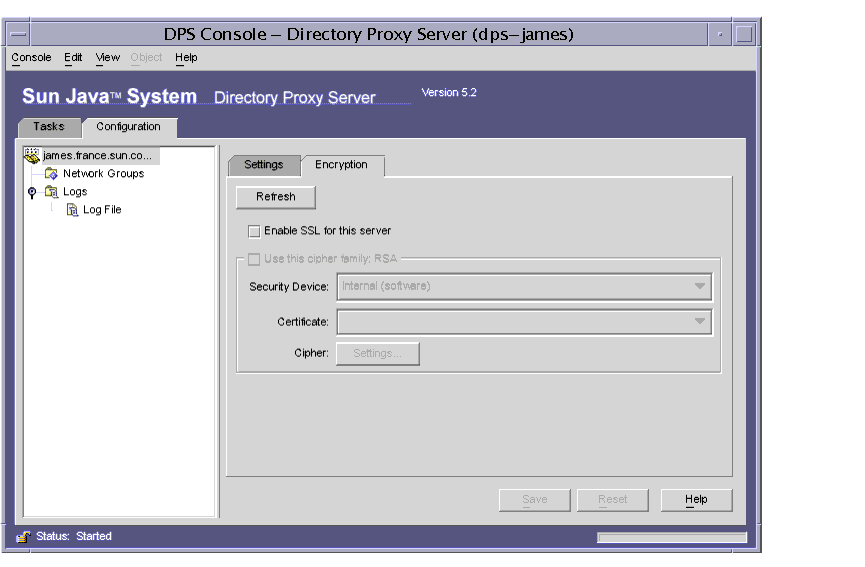Screen dimensions: 865x567
Task: Click the Sun Java System heading
Action: [109, 97]
